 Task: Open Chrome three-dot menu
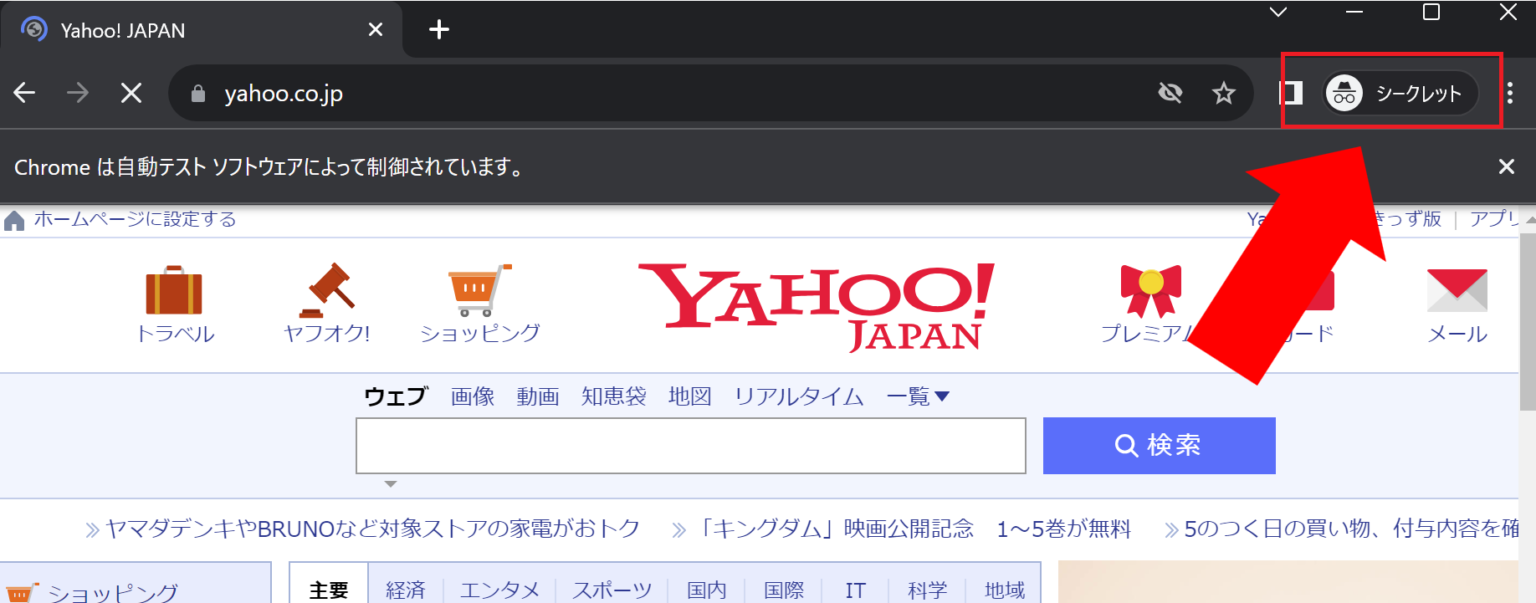tap(1510, 93)
